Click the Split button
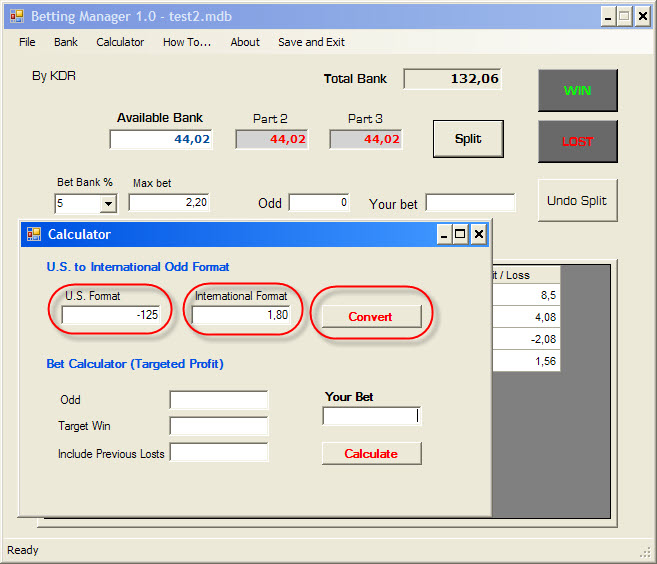The image size is (657, 564). coord(467,139)
